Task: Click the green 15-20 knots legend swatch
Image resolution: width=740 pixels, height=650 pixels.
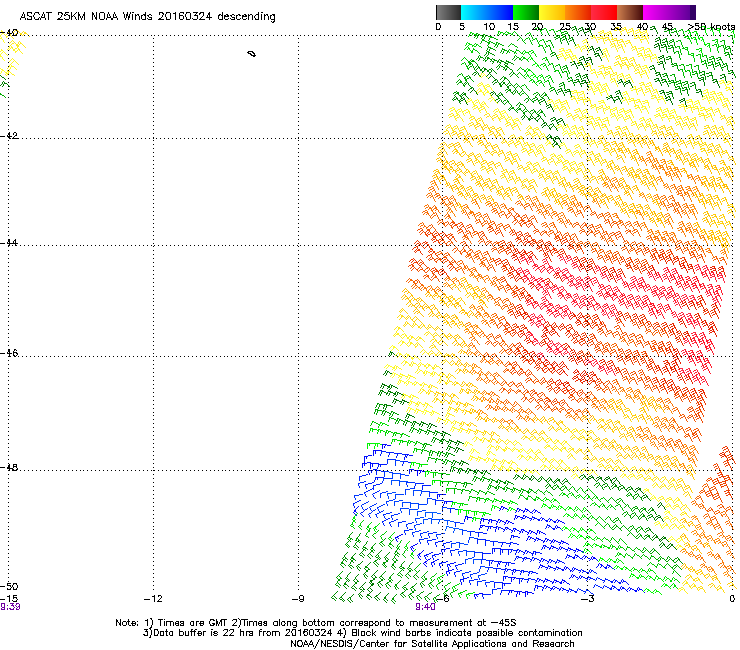Action: (526, 12)
